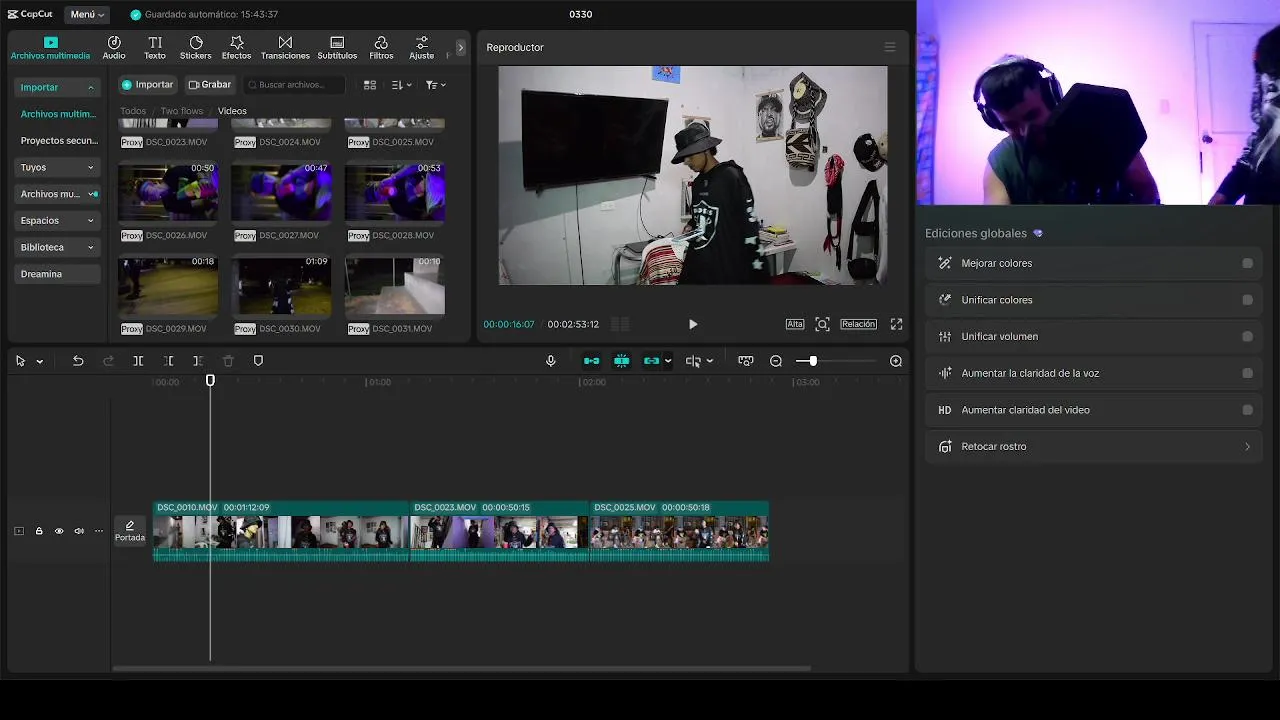The width and height of the screenshot is (1280, 720).
Task: Collapse the Importar sidebar section
Action: coord(58,87)
